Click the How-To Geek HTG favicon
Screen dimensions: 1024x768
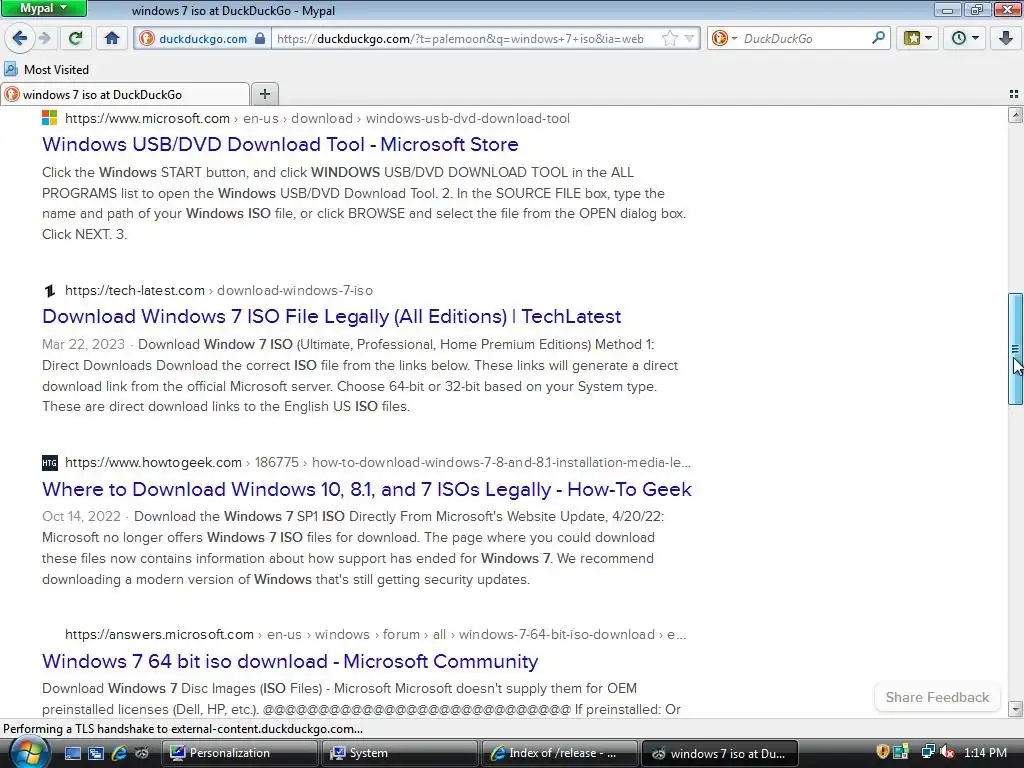point(50,462)
